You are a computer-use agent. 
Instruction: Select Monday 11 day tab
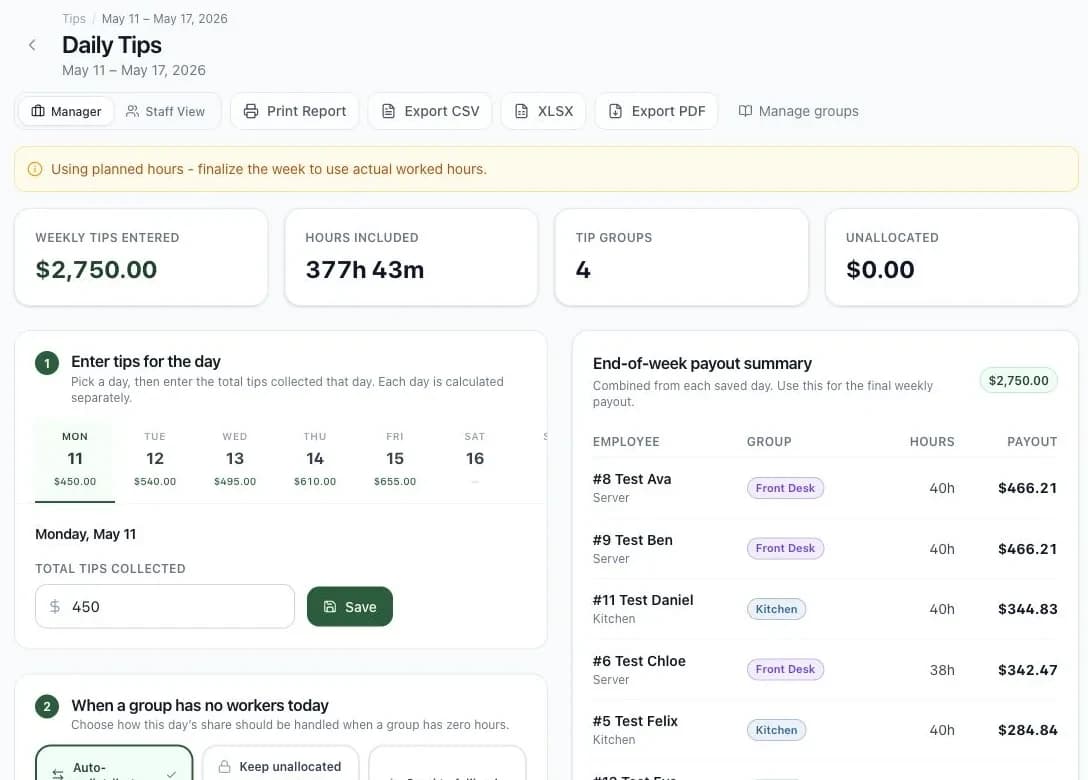point(75,459)
